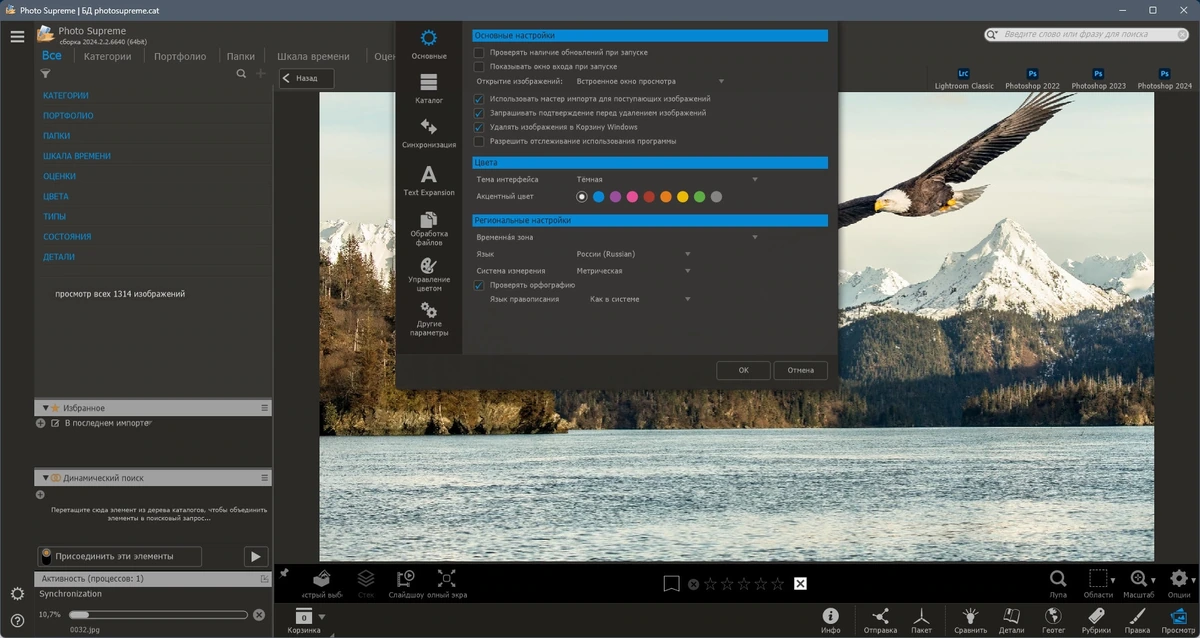Toggle Проверять орфографию checkbox
The height and width of the screenshot is (638, 1200).
pyautogui.click(x=479, y=285)
